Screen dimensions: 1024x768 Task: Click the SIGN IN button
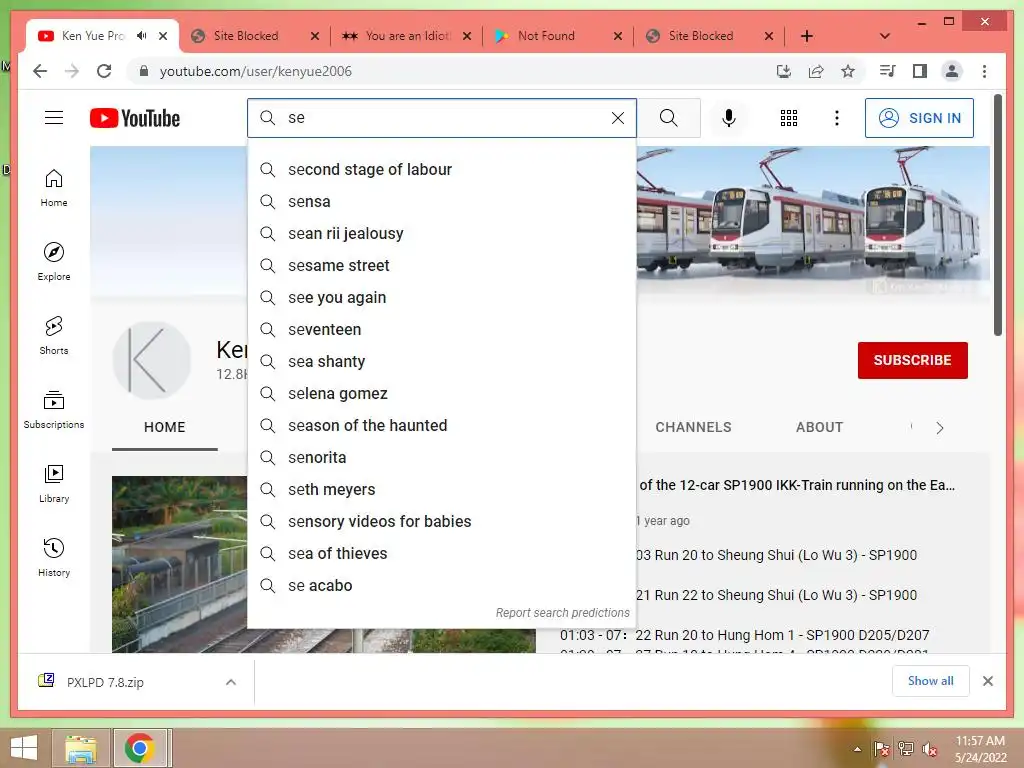click(x=919, y=118)
